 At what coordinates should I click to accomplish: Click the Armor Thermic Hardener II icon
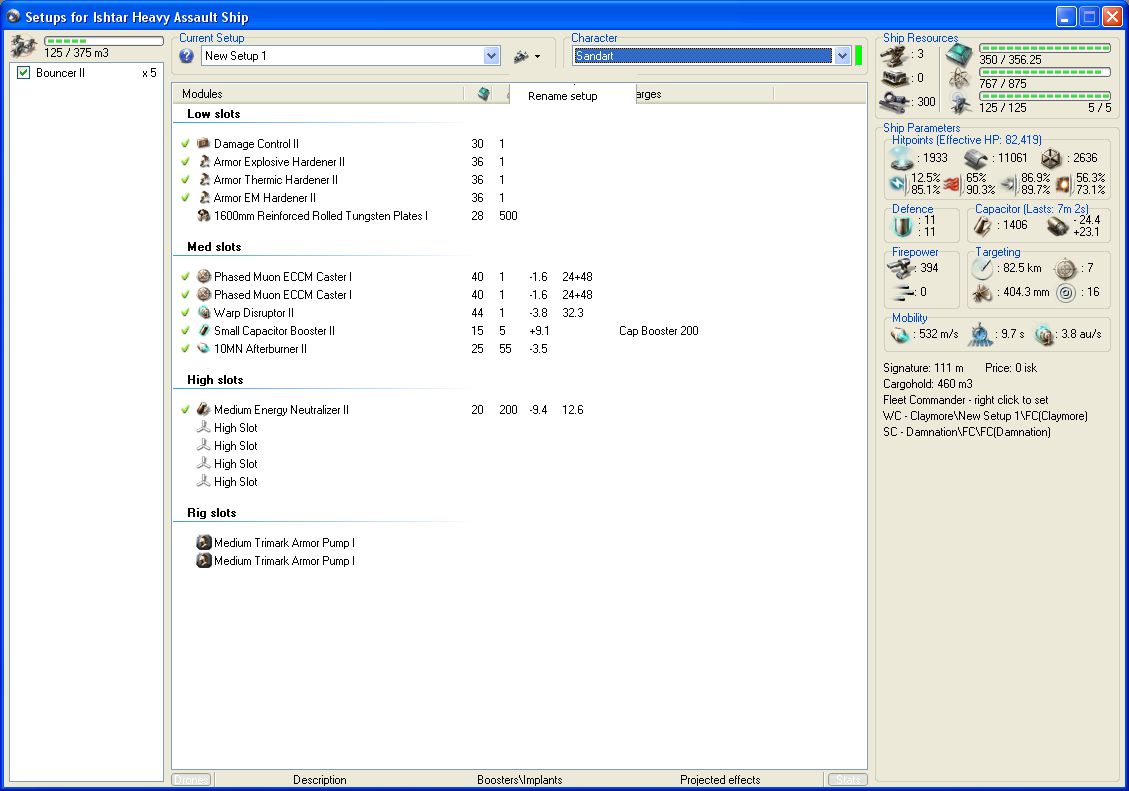coord(204,179)
